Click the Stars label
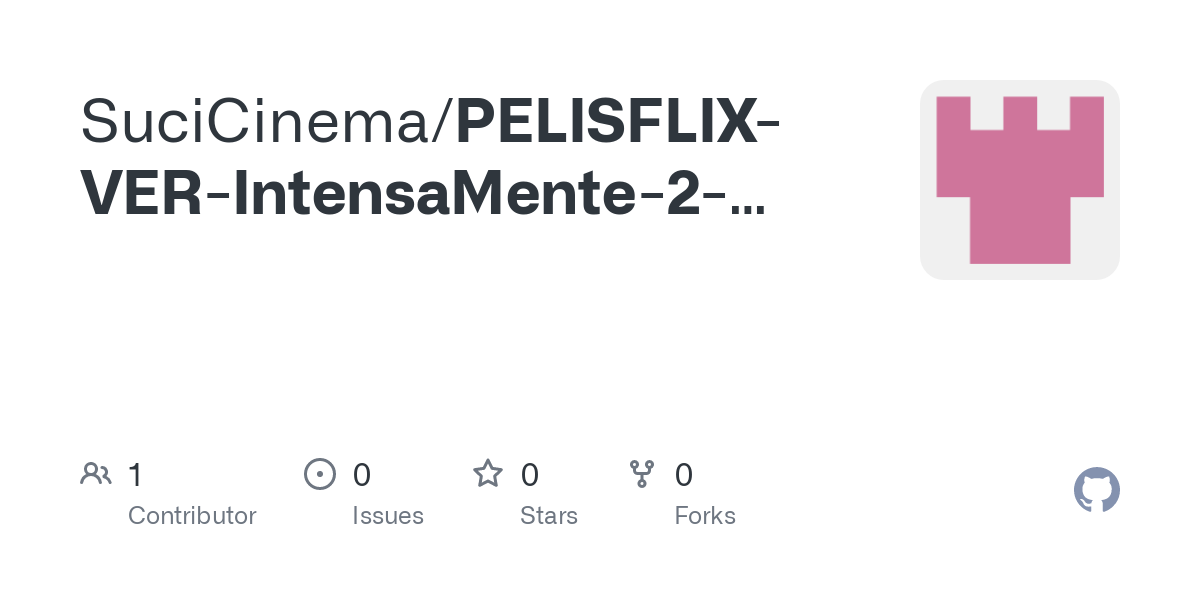This screenshot has height=600, width=1200. [549, 516]
